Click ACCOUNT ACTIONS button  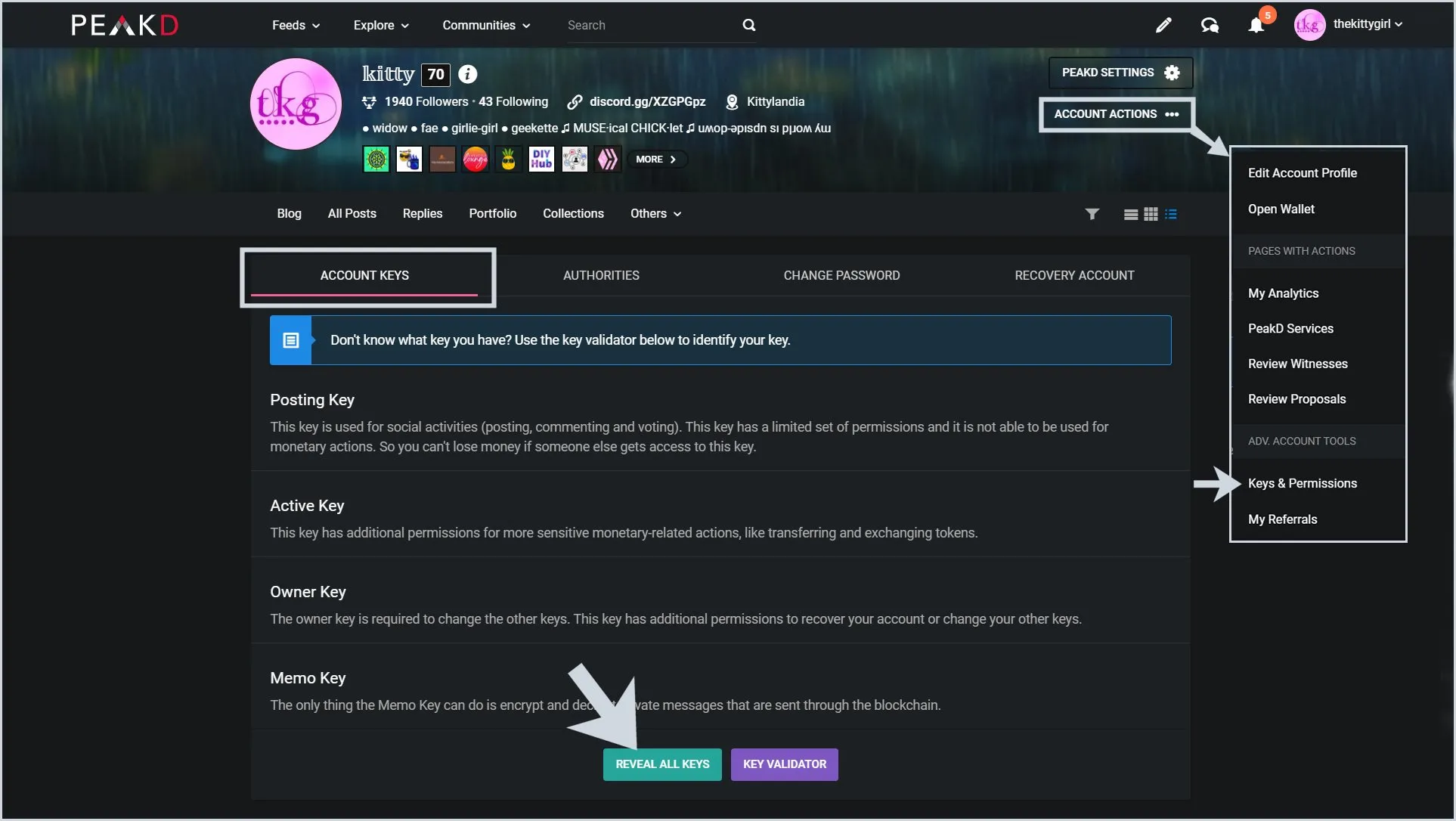1116,114
